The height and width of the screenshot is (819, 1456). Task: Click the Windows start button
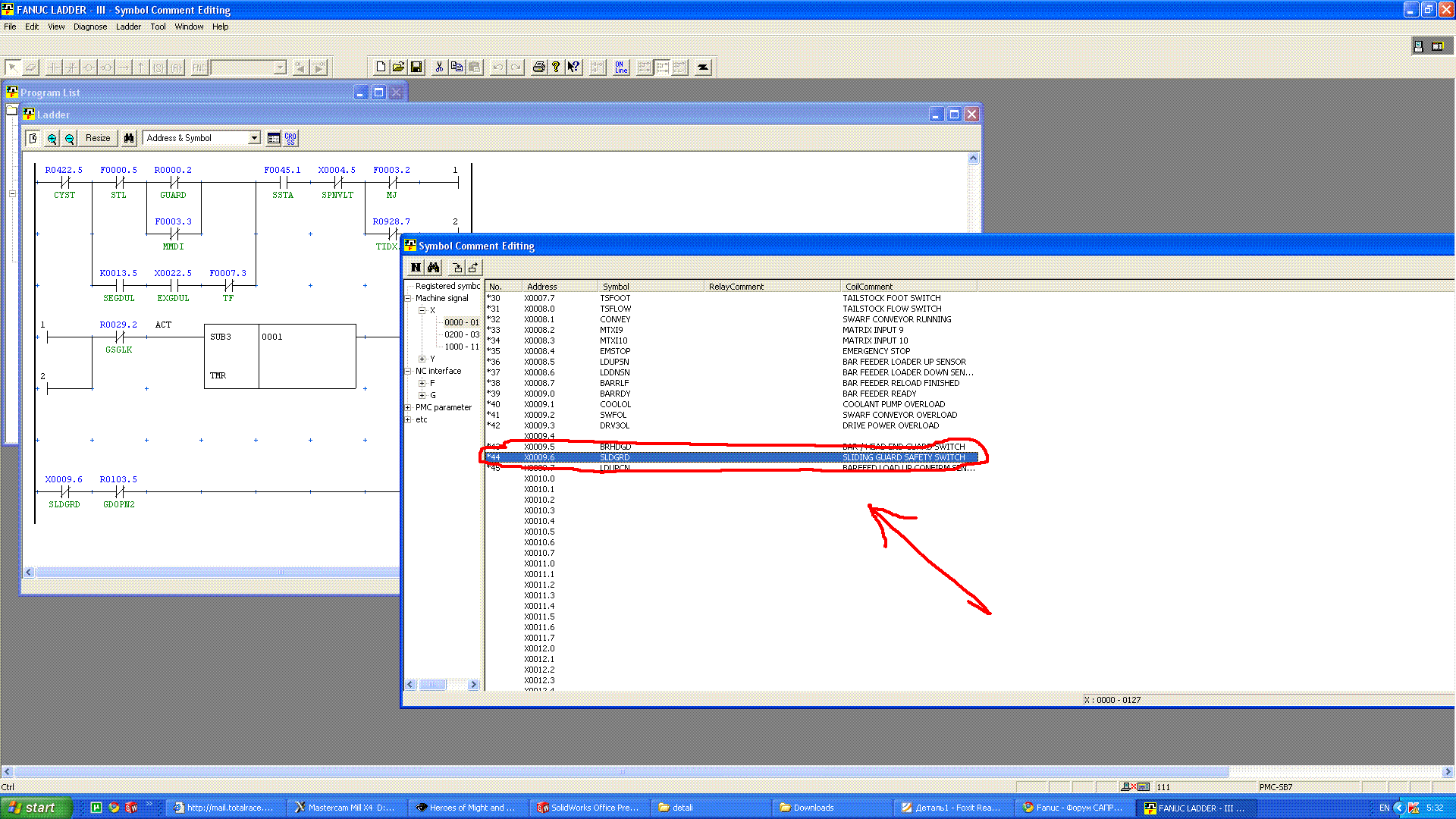pyautogui.click(x=36, y=808)
